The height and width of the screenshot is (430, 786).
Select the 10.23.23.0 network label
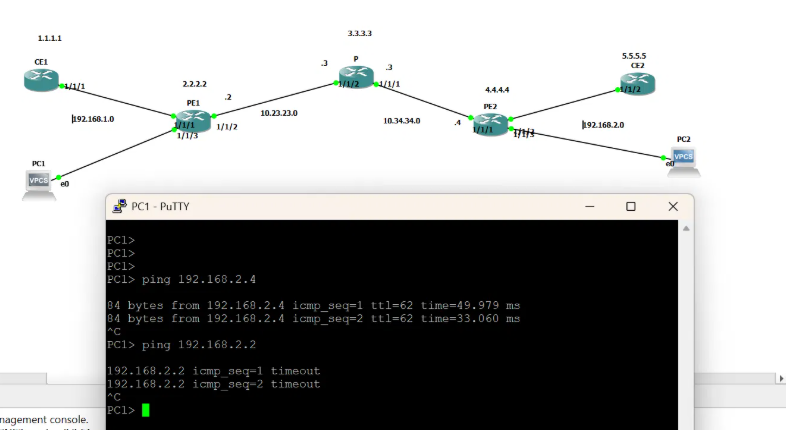coord(279,113)
